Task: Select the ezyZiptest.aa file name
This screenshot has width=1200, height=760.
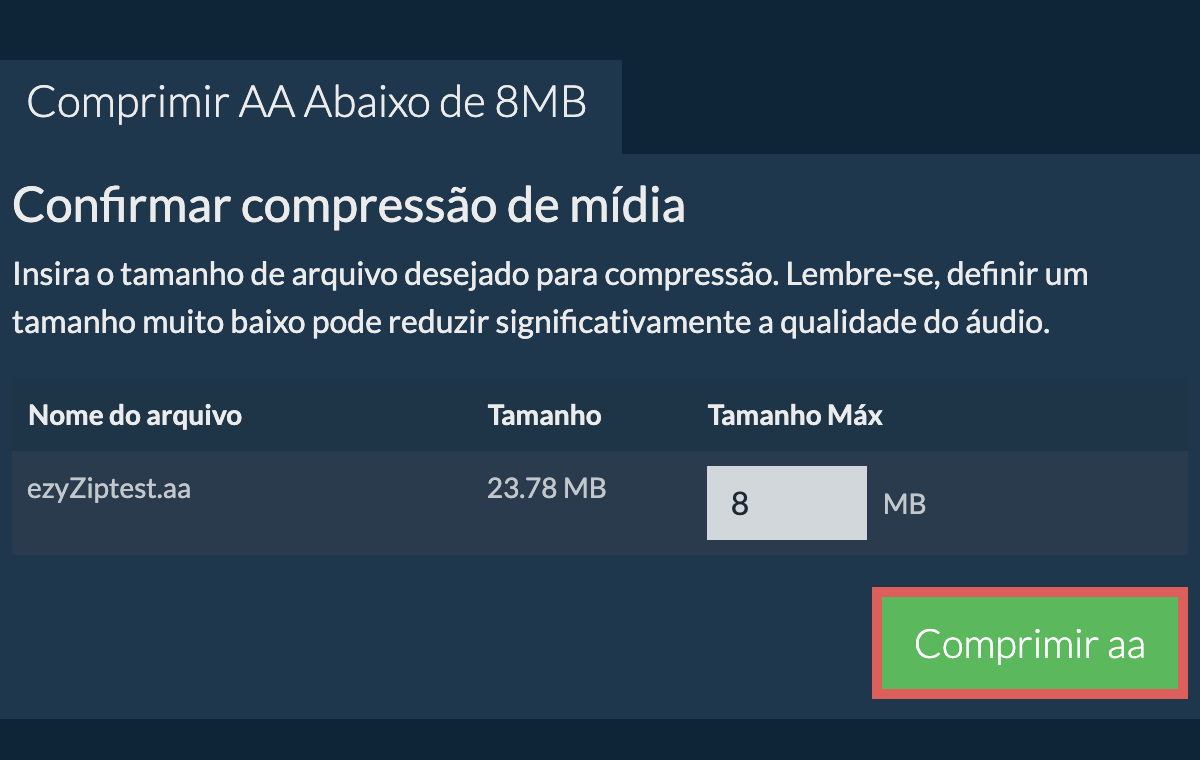Action: pos(109,490)
